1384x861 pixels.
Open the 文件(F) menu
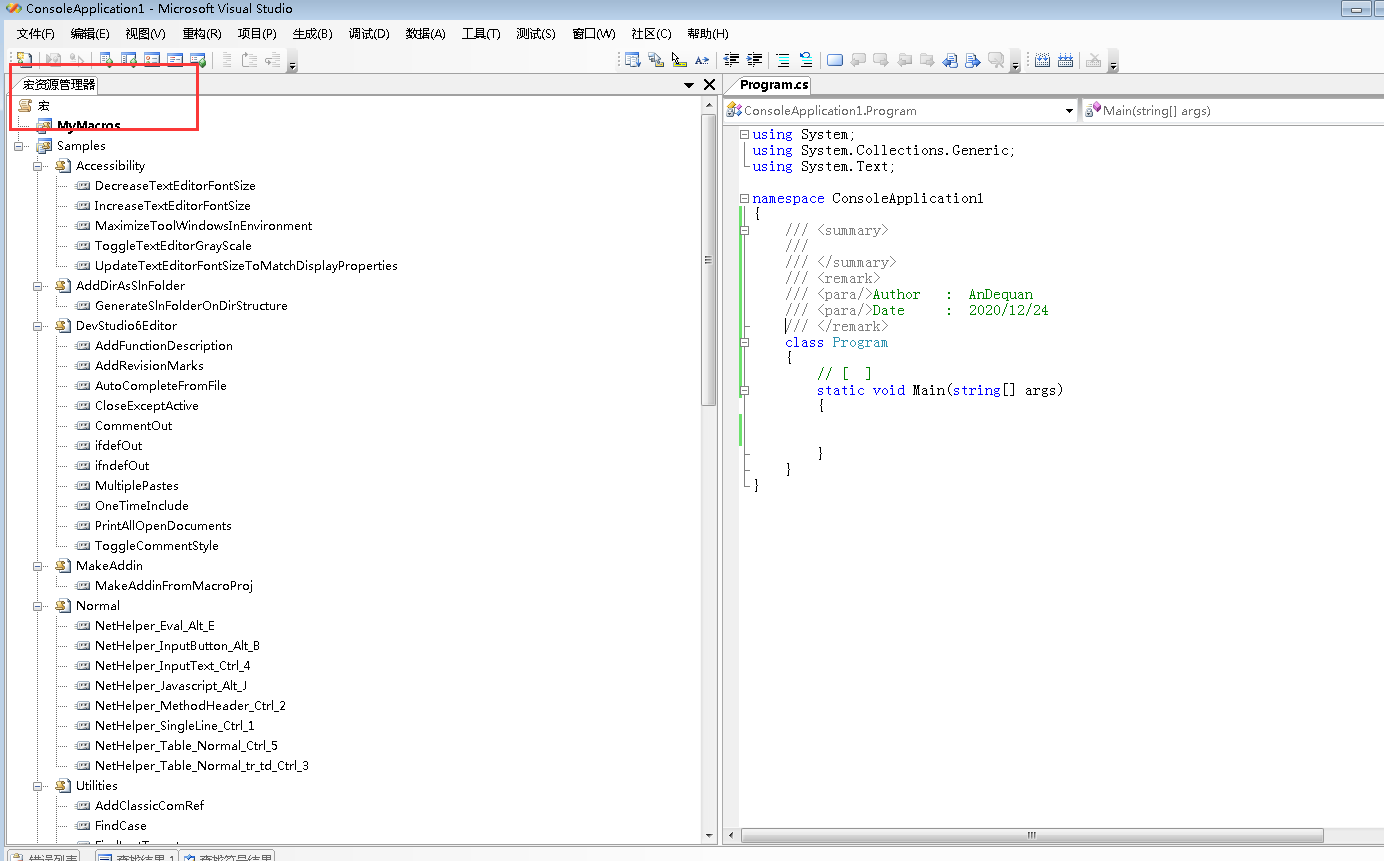pyautogui.click(x=35, y=33)
